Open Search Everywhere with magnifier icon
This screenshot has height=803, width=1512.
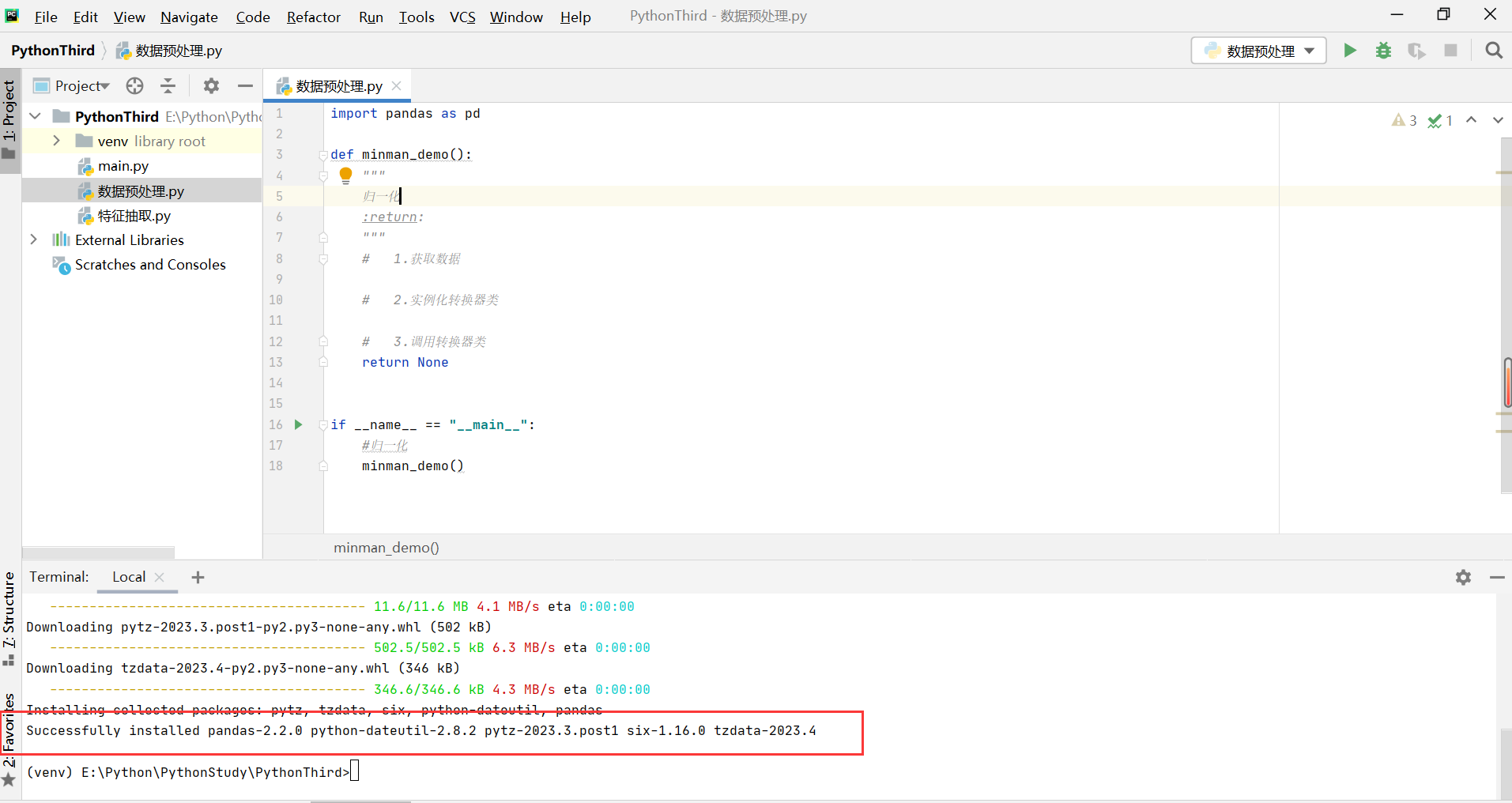tap(1493, 50)
